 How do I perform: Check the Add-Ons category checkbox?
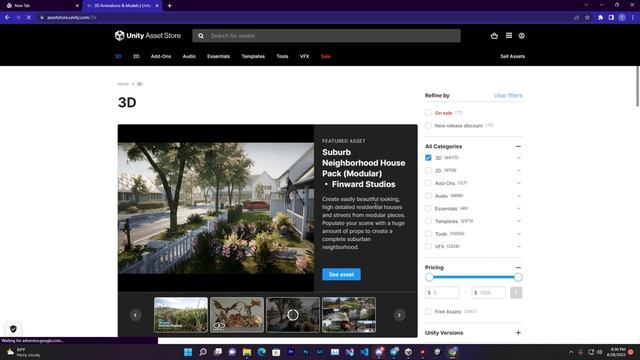(428, 183)
